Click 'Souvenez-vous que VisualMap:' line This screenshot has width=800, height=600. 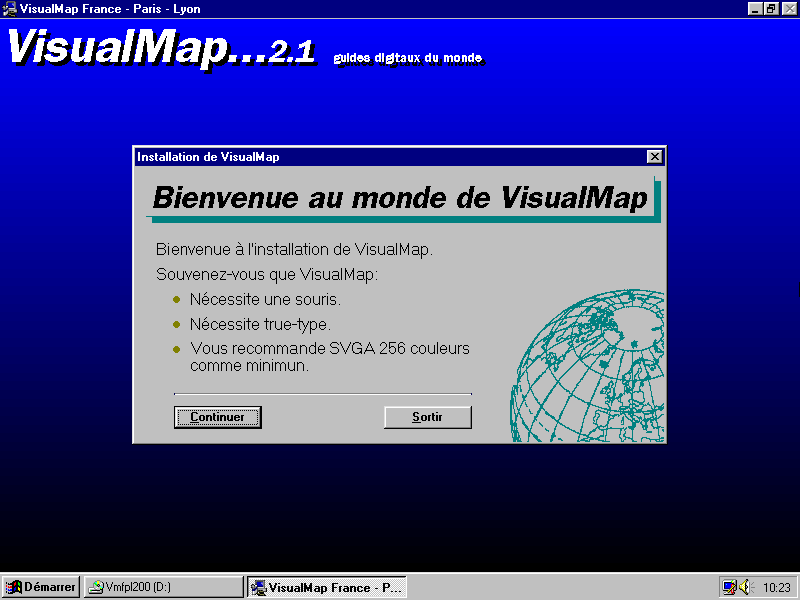point(267,274)
